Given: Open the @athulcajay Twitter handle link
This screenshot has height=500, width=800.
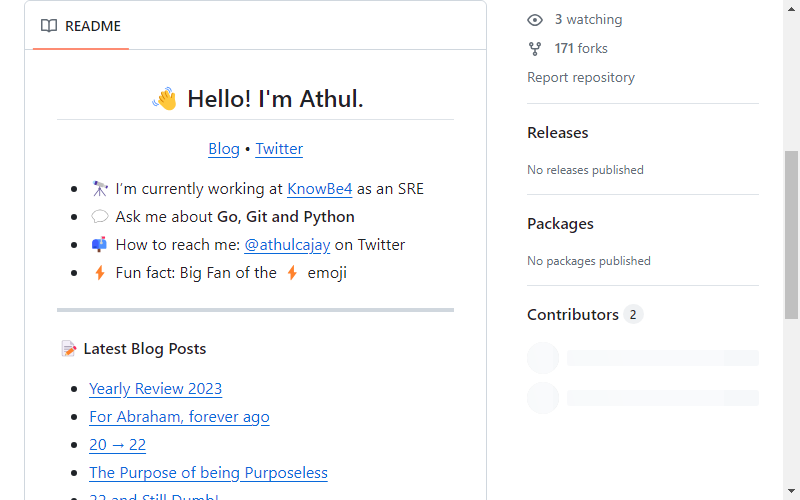Looking at the screenshot, I should pyautogui.click(x=287, y=245).
